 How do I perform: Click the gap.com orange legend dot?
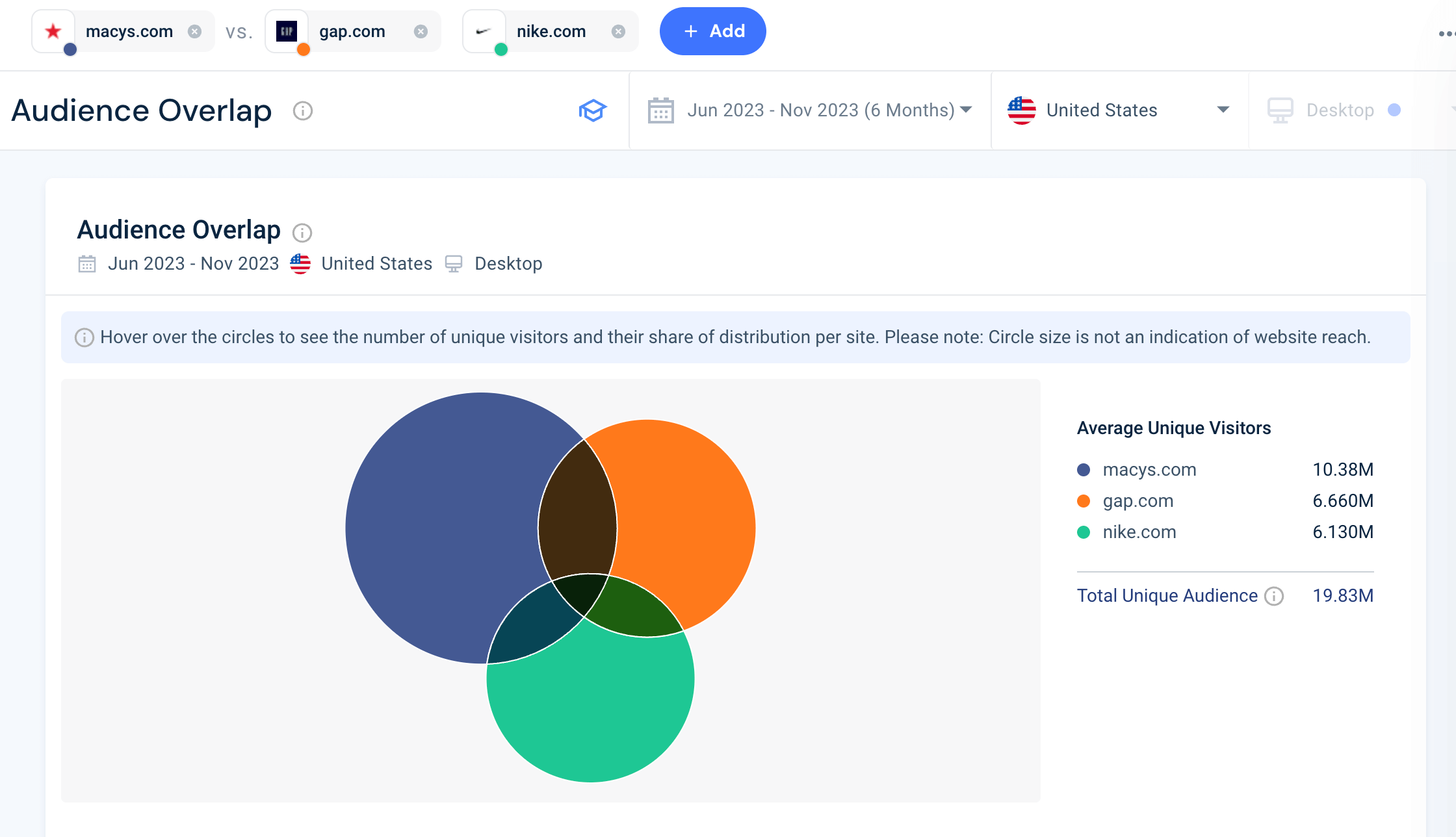1084,501
